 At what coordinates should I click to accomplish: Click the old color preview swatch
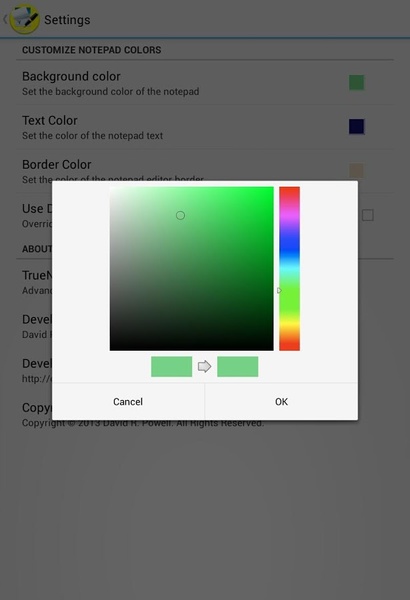tap(172, 367)
